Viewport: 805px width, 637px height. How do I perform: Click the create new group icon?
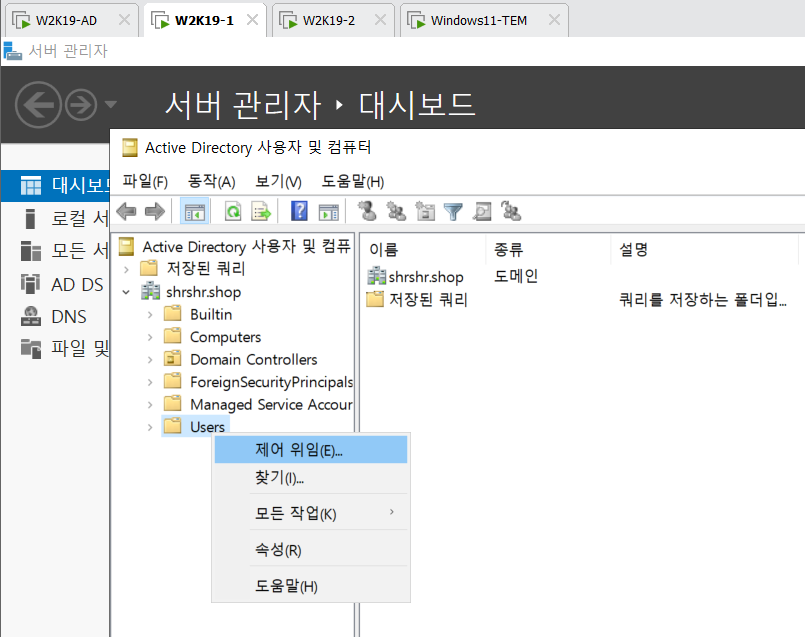396,211
